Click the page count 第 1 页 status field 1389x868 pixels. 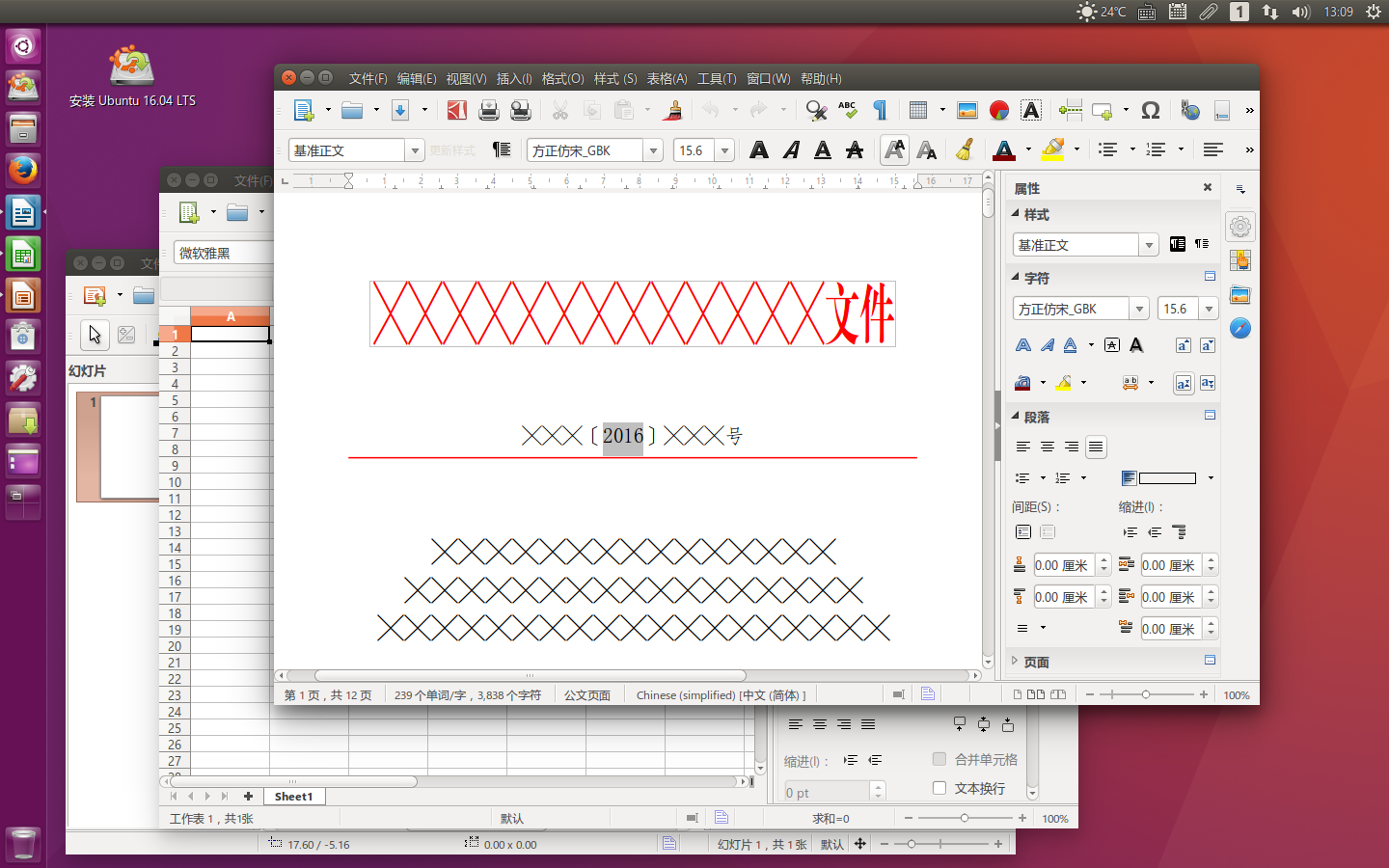click(x=328, y=695)
